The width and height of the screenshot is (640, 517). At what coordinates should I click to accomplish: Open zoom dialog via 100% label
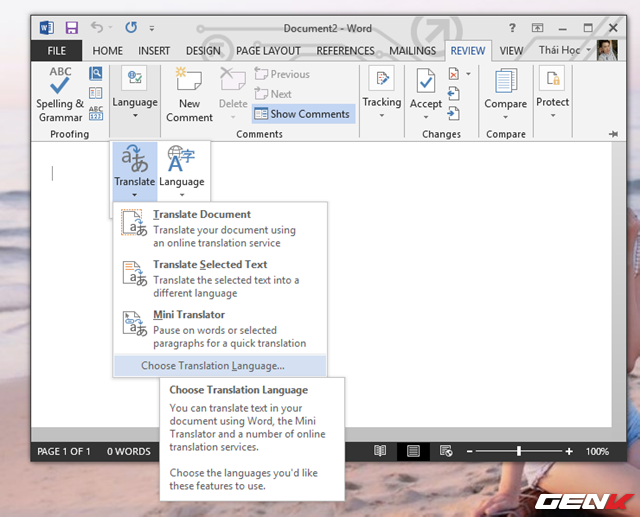597,451
